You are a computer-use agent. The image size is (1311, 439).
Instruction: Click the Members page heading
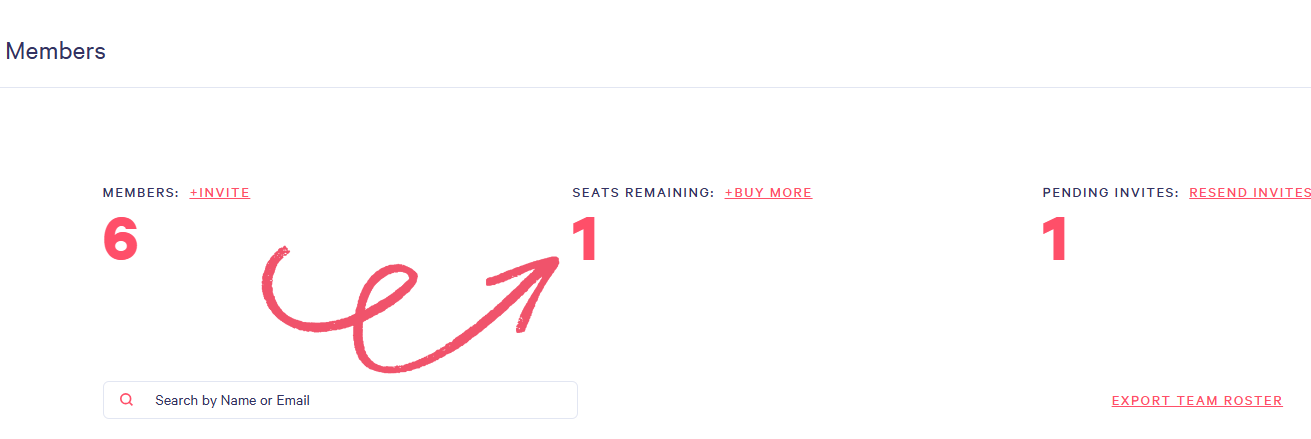(x=56, y=51)
